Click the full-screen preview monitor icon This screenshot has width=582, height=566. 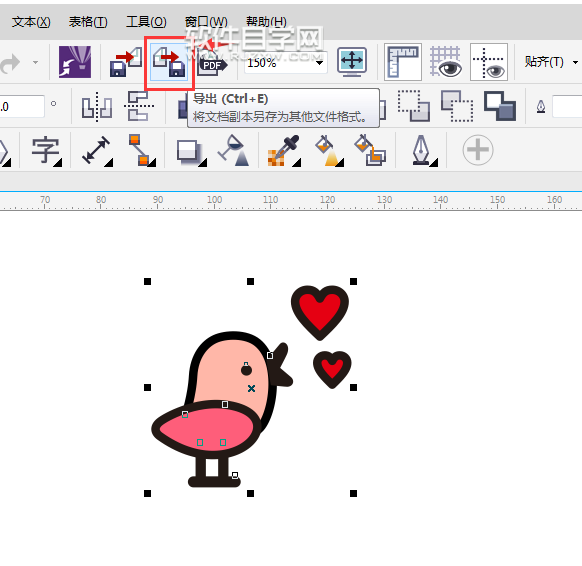coord(352,62)
